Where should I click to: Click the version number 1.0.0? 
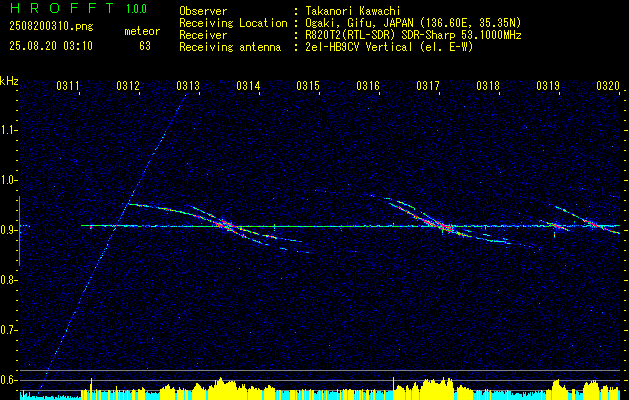click(136, 9)
